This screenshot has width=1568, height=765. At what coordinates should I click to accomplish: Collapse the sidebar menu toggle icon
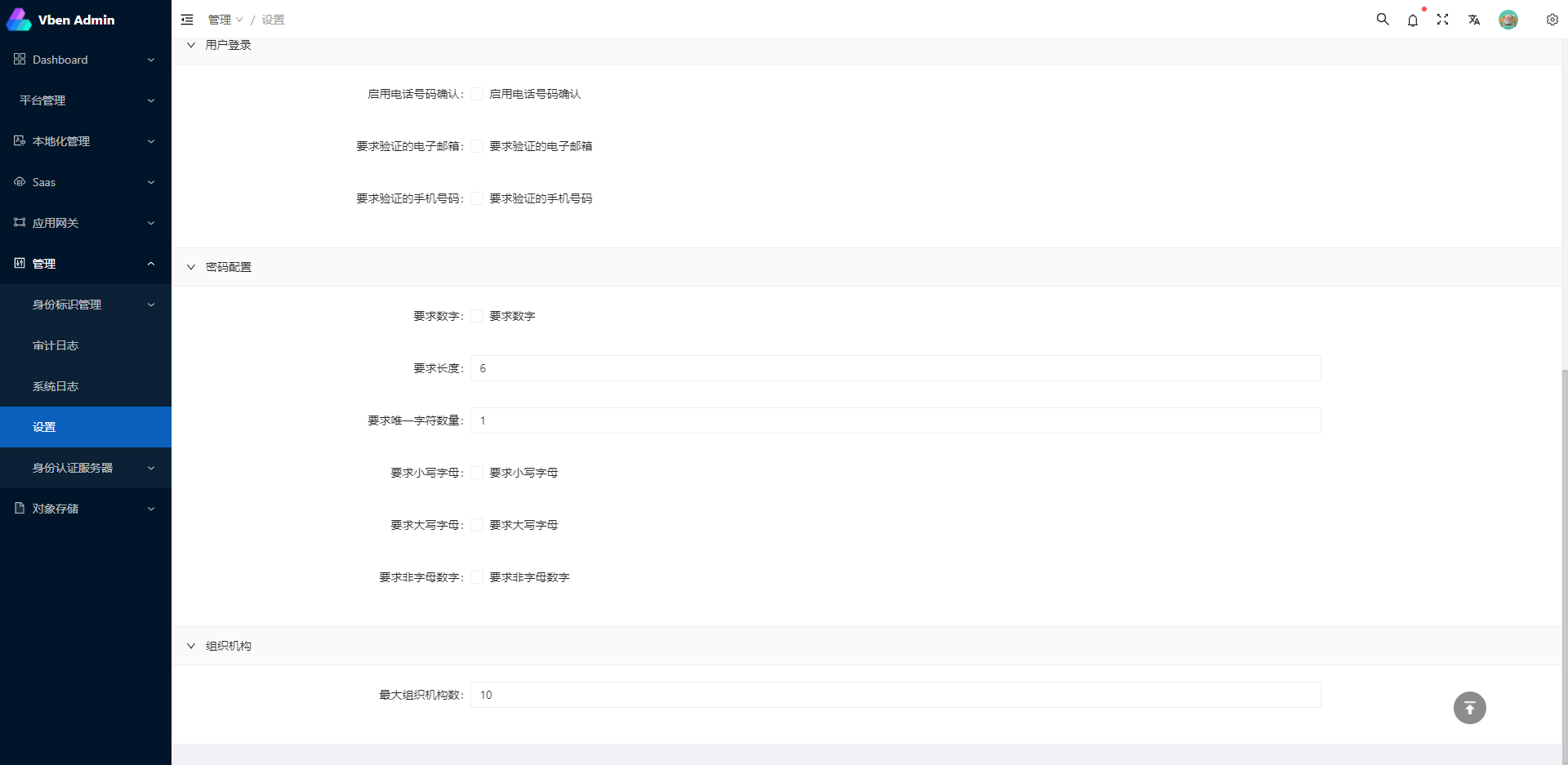tap(187, 20)
